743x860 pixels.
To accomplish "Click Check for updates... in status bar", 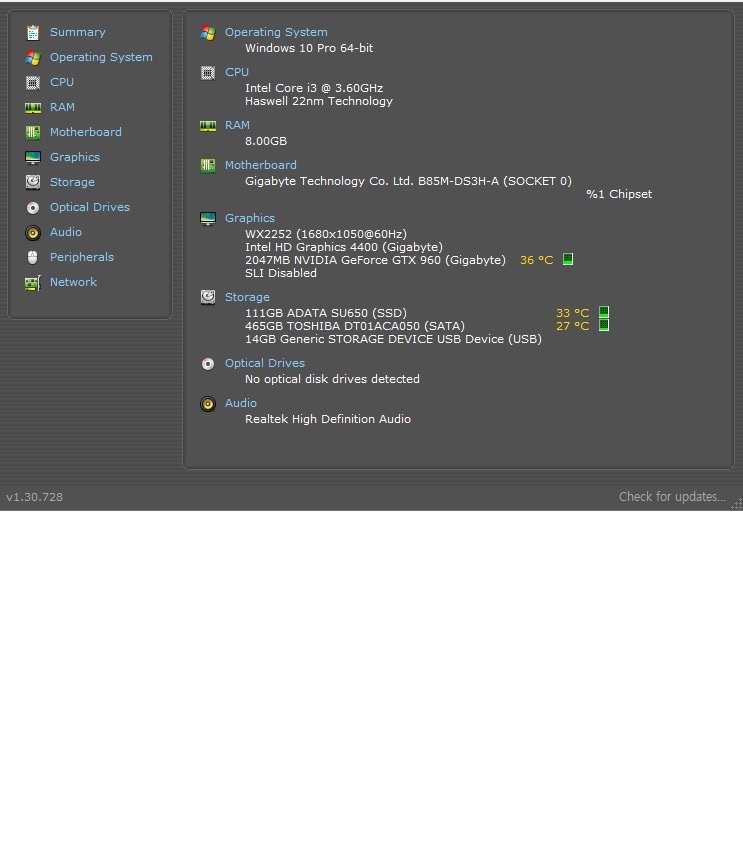I will (x=672, y=497).
